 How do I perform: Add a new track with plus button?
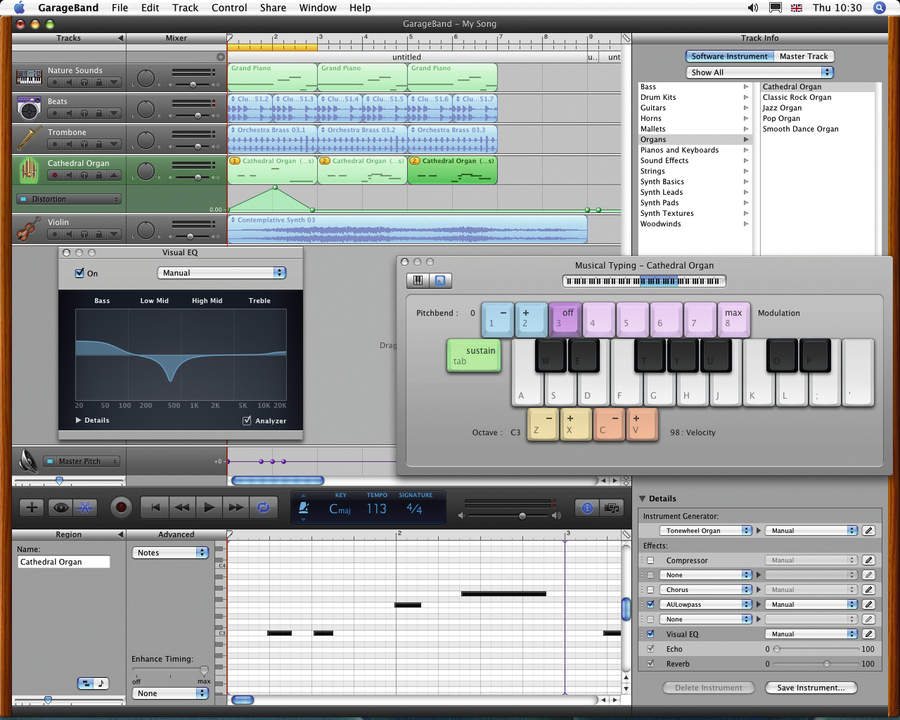(32, 508)
